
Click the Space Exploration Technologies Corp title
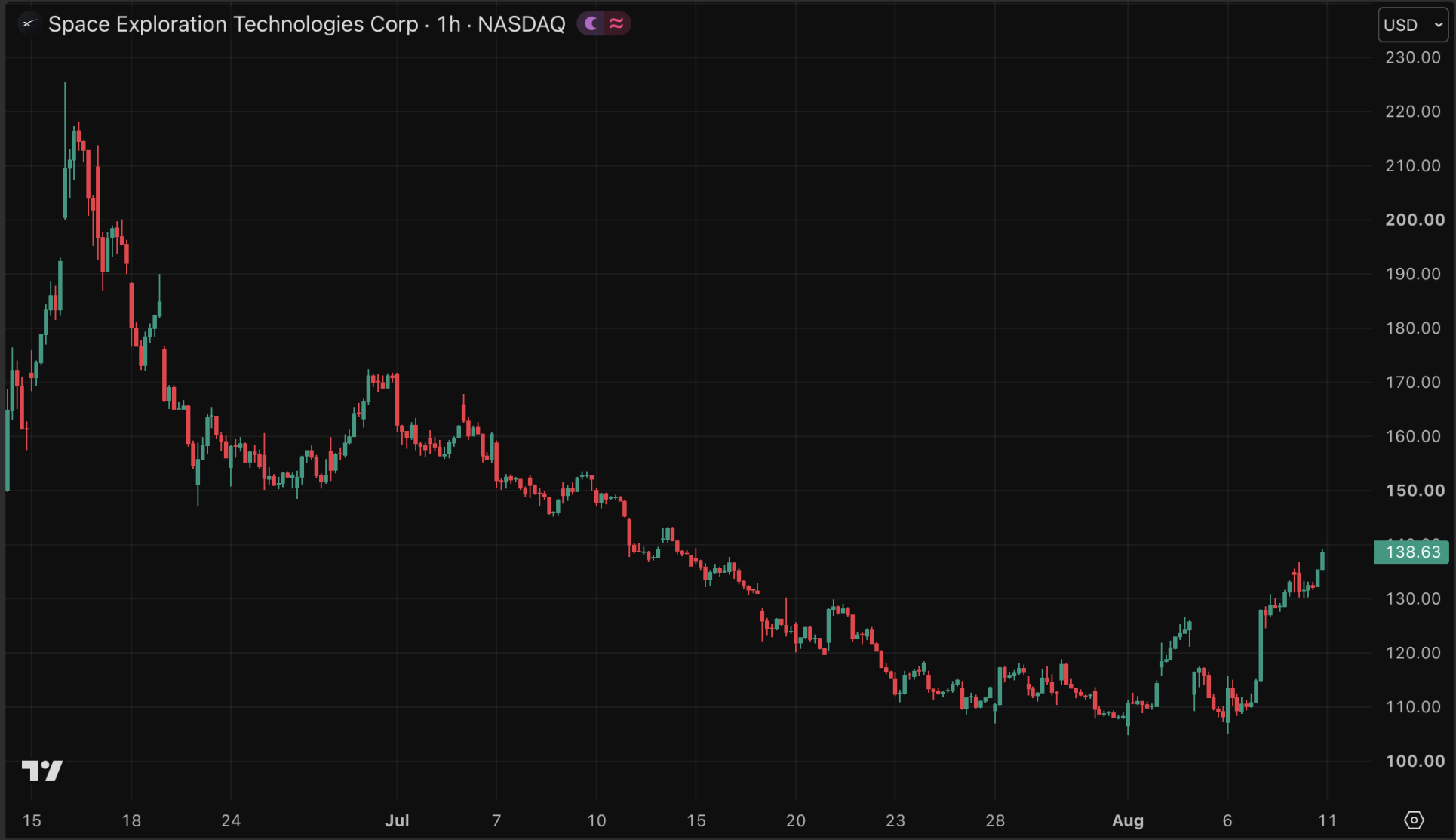[233, 24]
